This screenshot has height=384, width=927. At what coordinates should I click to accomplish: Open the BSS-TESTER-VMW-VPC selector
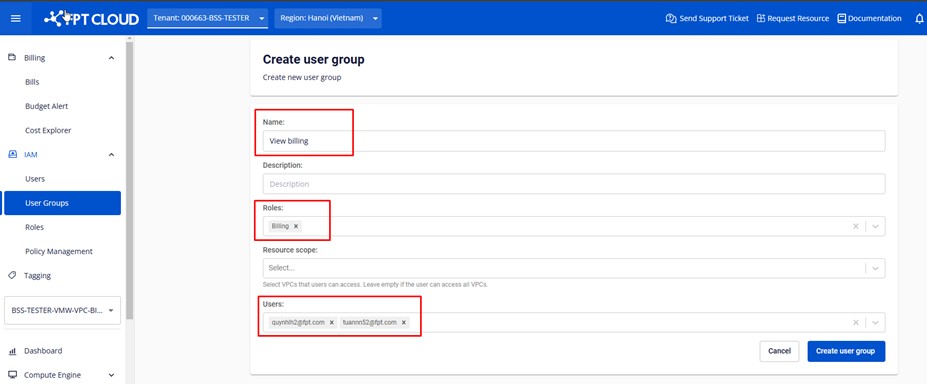[63, 310]
